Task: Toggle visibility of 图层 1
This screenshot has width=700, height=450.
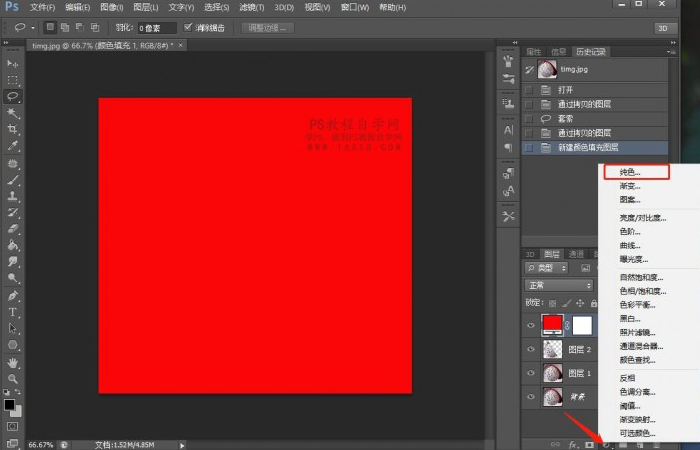Action: pos(531,373)
